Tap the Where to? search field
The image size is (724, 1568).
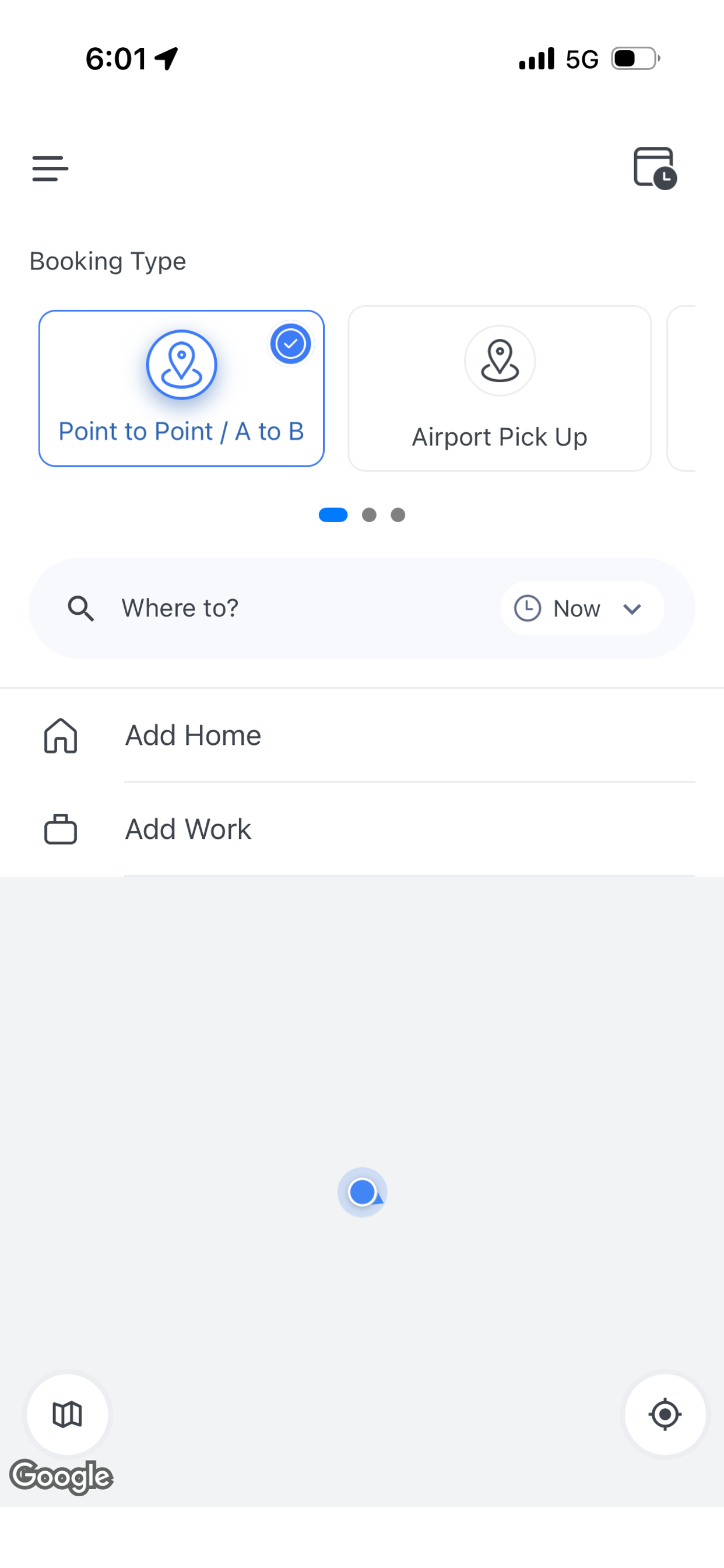pyautogui.click(x=362, y=608)
